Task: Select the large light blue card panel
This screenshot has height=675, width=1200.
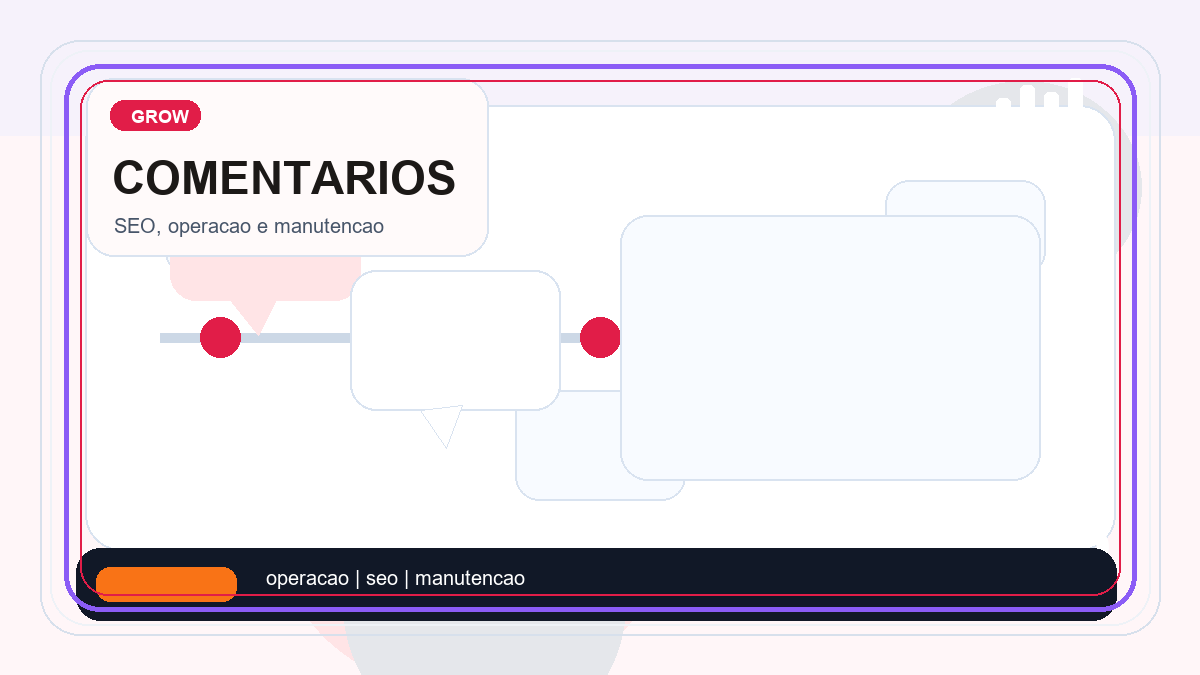Action: tap(831, 347)
